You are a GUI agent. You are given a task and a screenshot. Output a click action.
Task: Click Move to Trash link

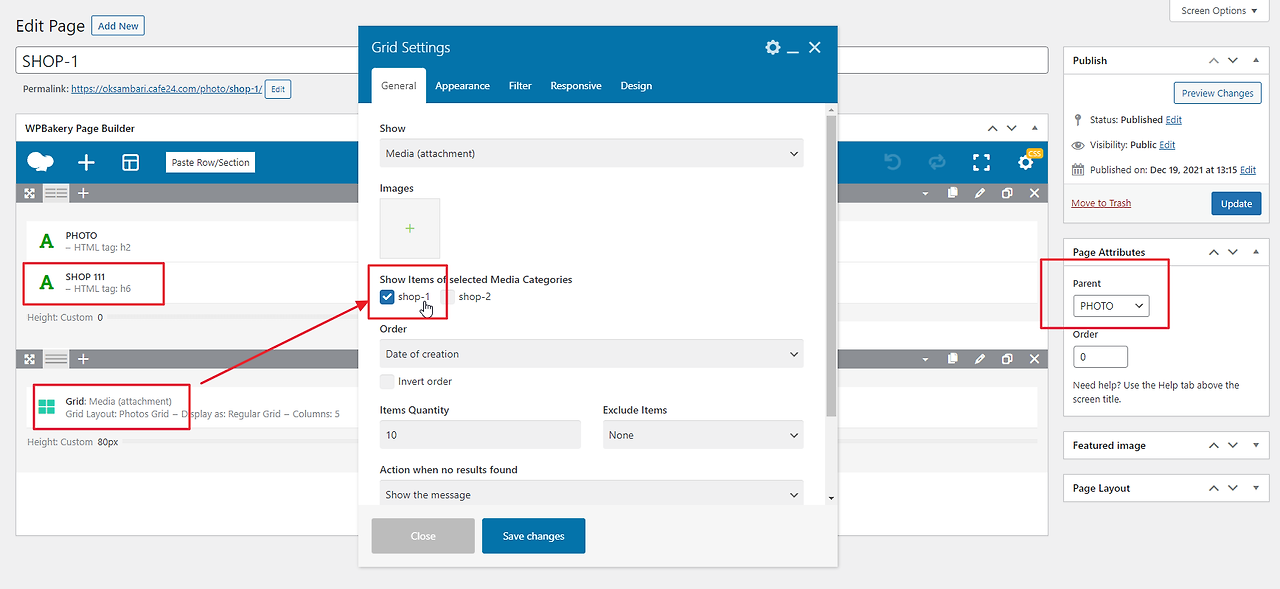click(x=1101, y=203)
